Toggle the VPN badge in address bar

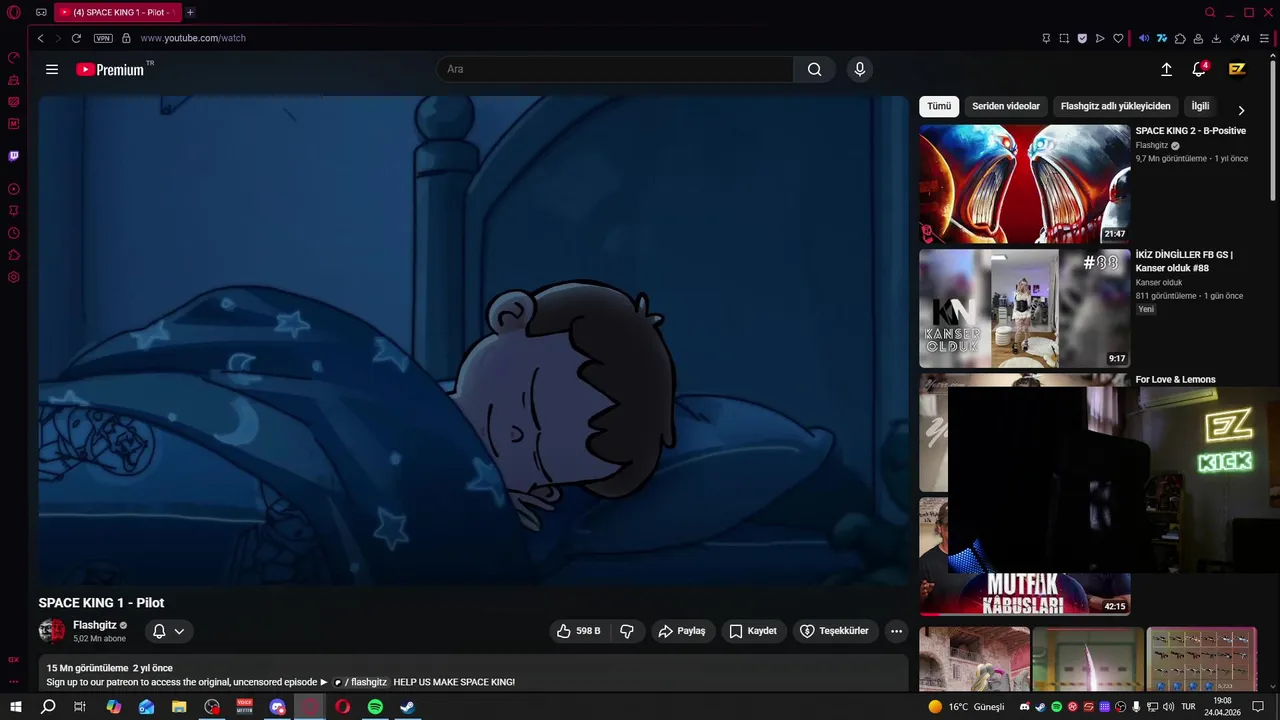(x=103, y=38)
